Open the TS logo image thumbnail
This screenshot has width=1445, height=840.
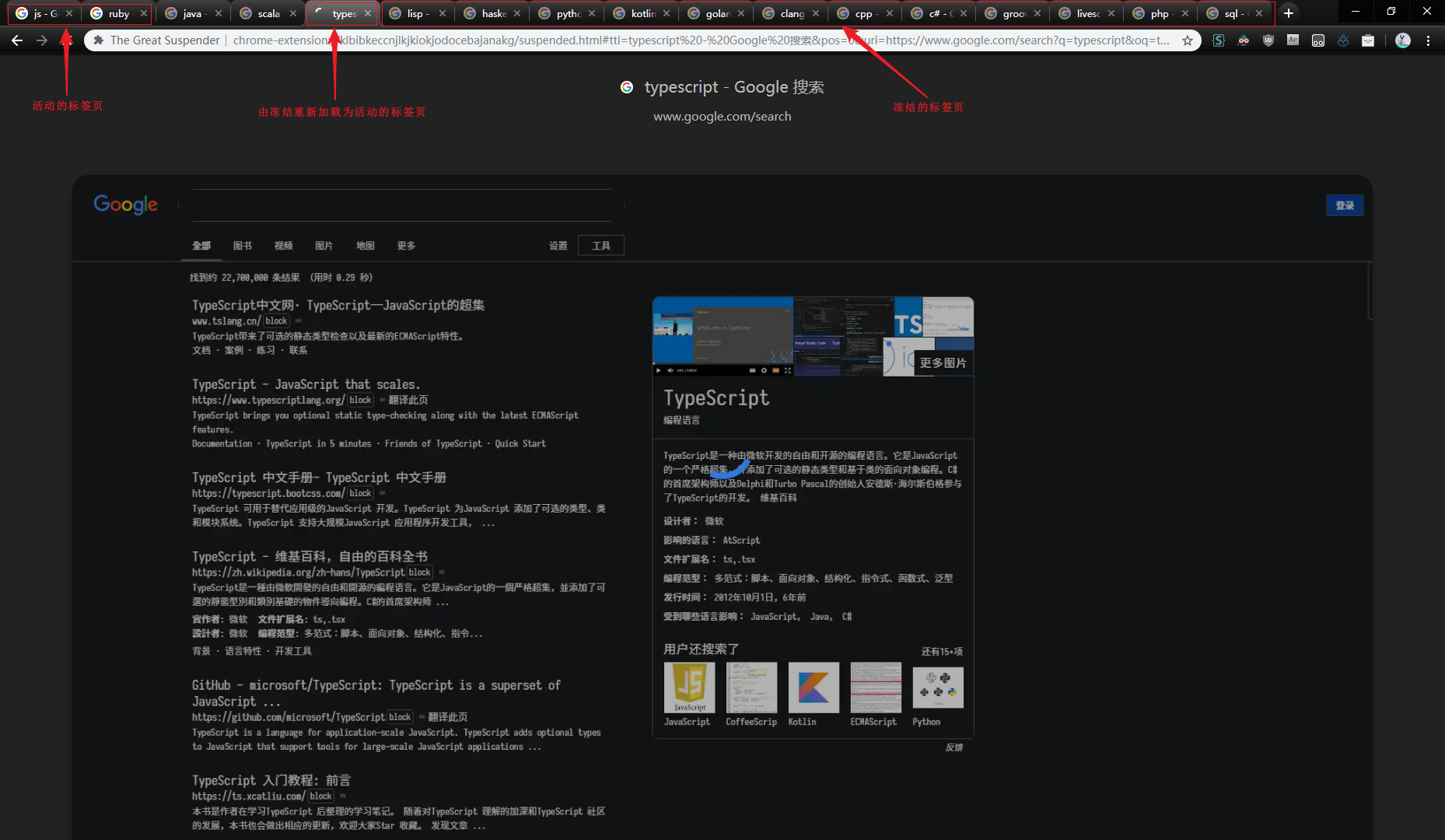click(908, 317)
